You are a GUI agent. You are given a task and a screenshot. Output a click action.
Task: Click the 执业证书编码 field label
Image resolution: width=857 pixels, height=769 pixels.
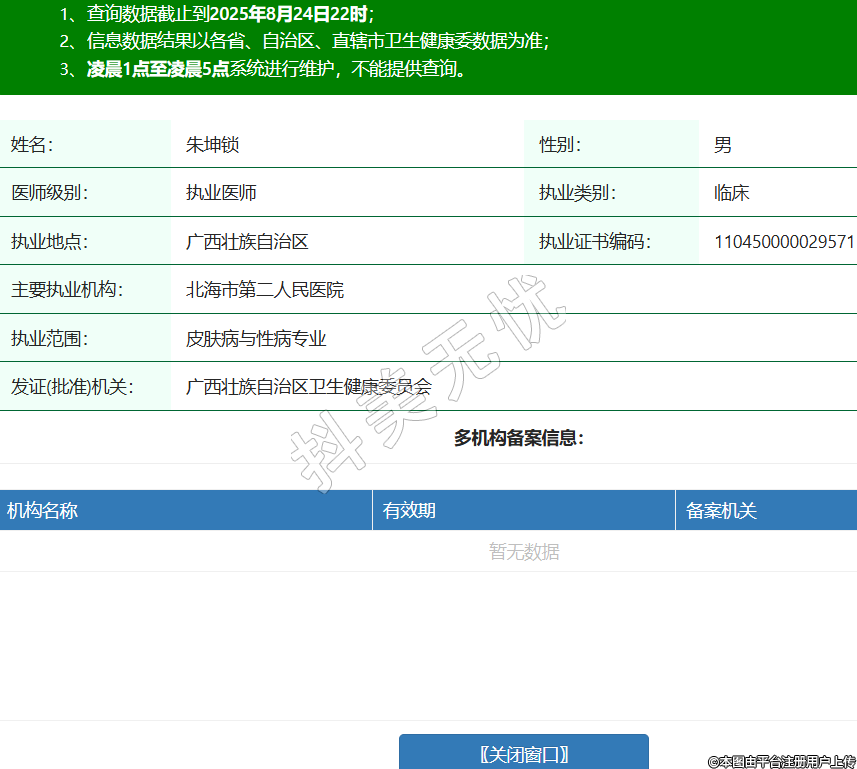point(595,242)
